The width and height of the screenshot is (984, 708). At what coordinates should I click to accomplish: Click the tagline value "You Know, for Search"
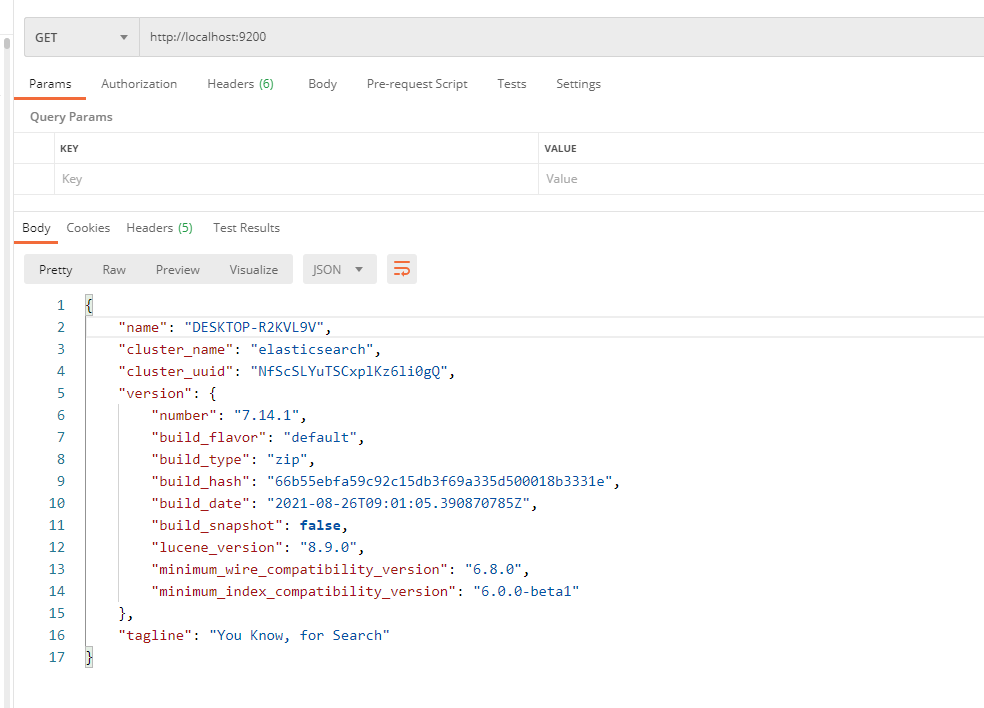click(x=299, y=635)
